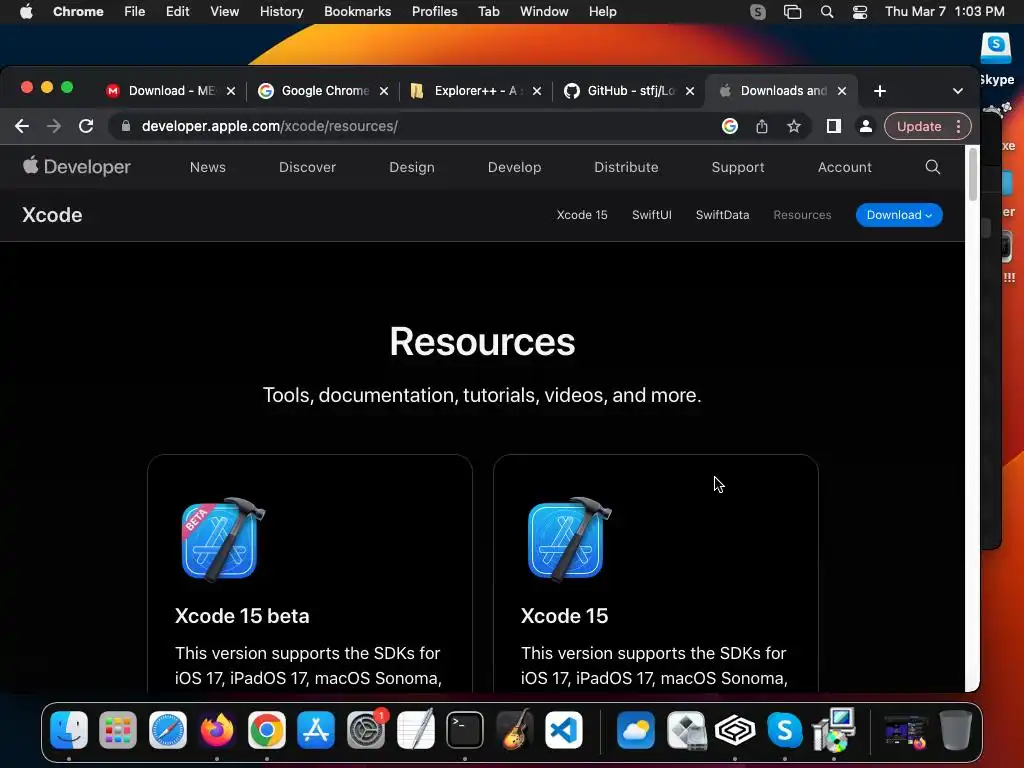The image size is (1024, 768).
Task: Click the Xcode 15 release card heading
Action: click(564, 616)
